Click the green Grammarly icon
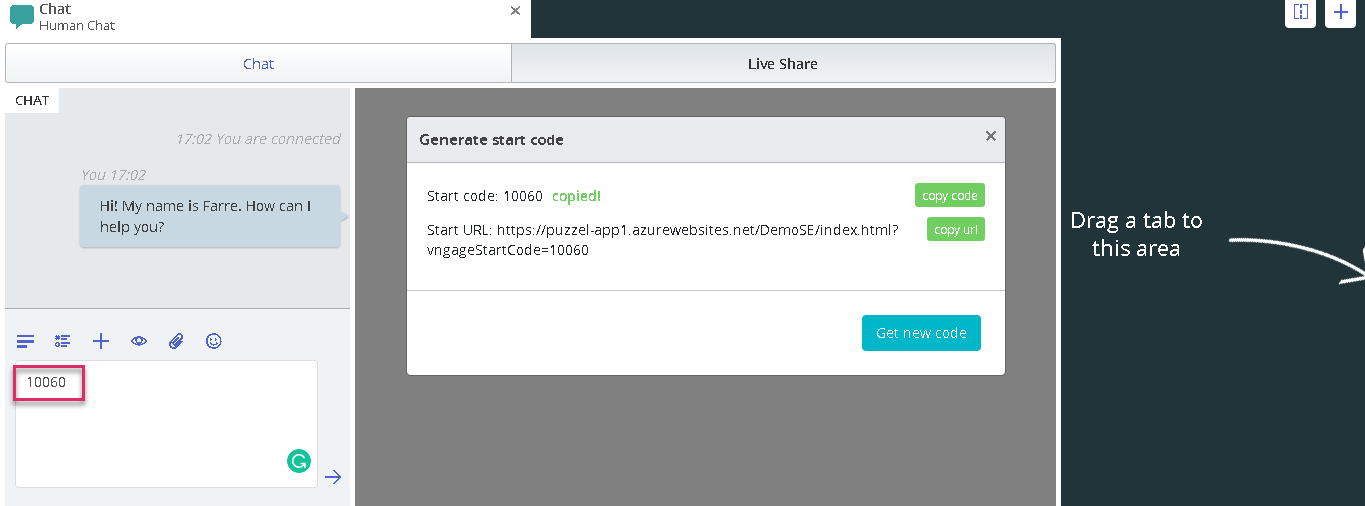This screenshot has height=506, width=1365. [x=298, y=461]
